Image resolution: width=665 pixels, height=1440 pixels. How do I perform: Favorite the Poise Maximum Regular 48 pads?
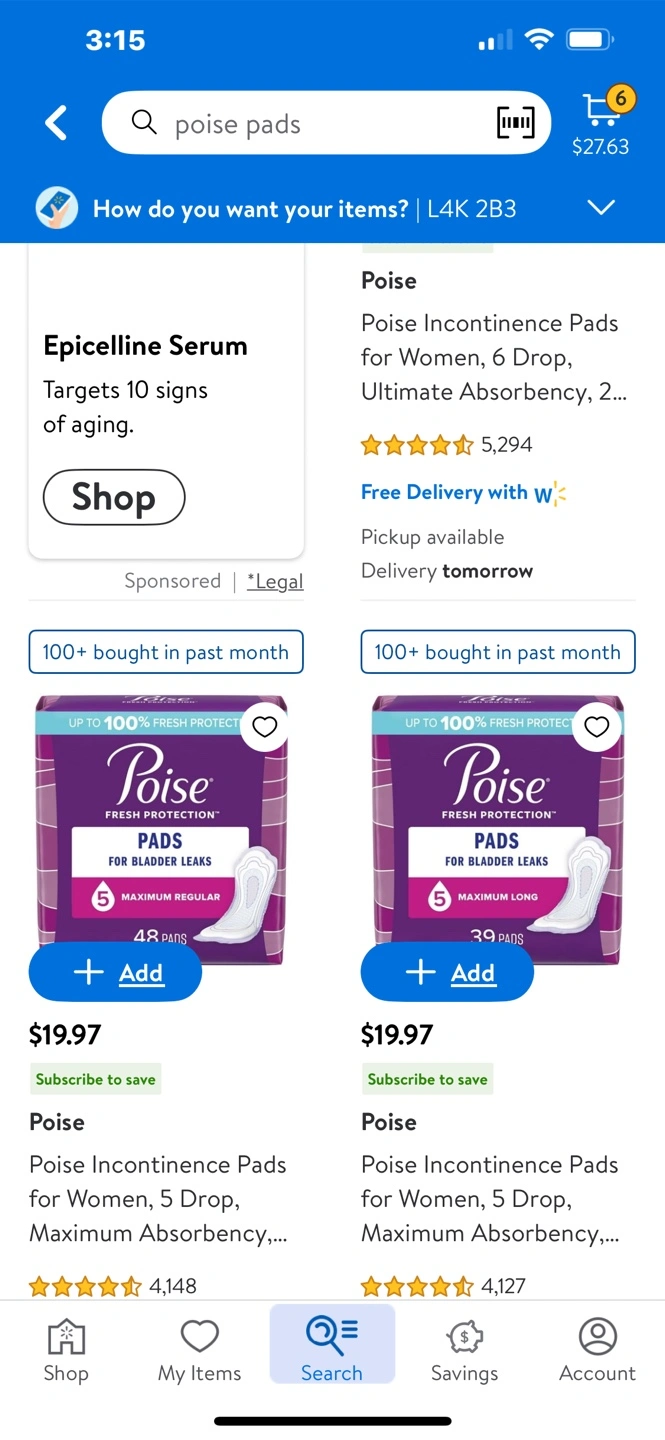pyautogui.click(x=264, y=727)
